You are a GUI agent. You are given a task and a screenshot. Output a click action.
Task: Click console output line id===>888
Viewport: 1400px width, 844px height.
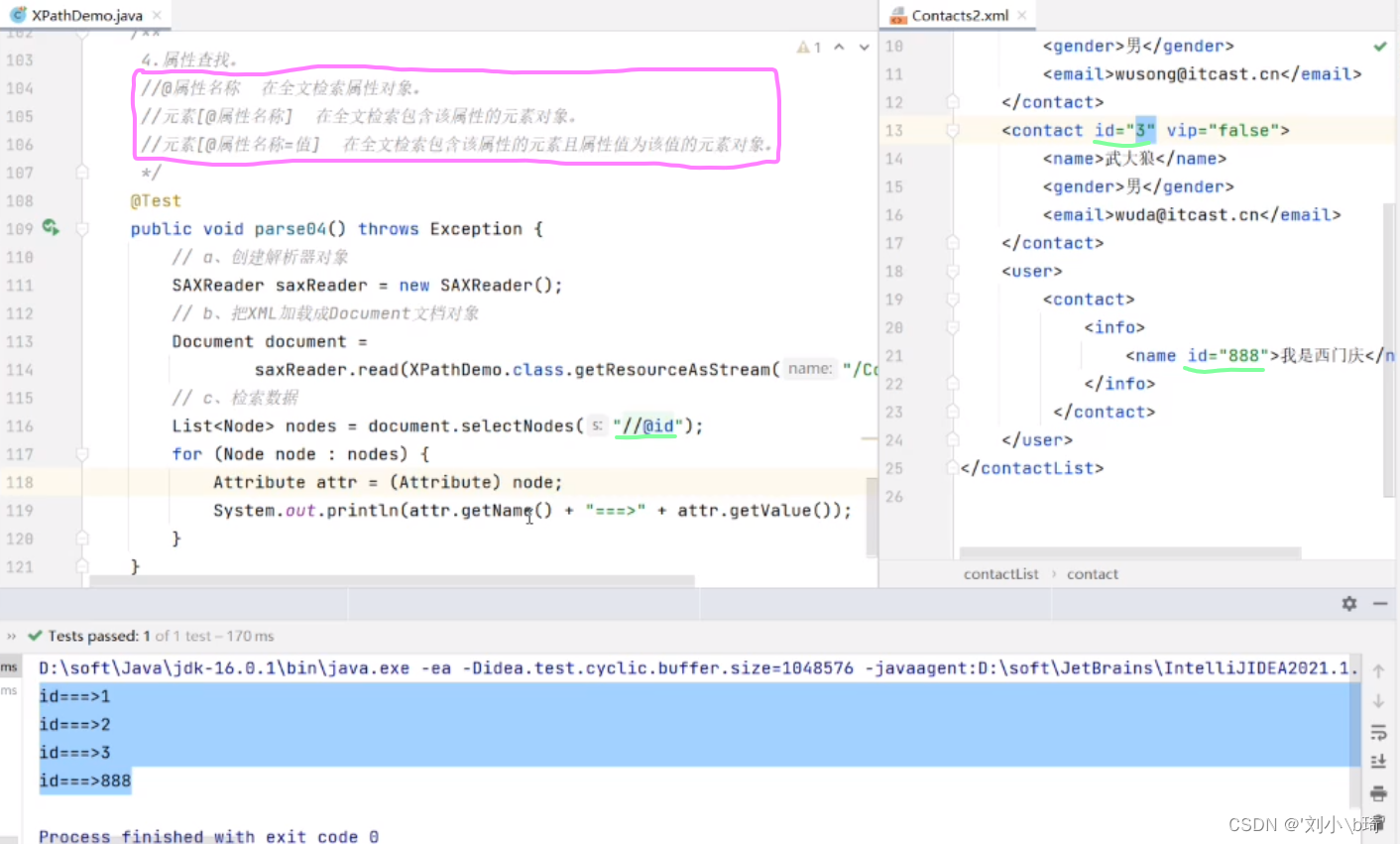(84, 781)
